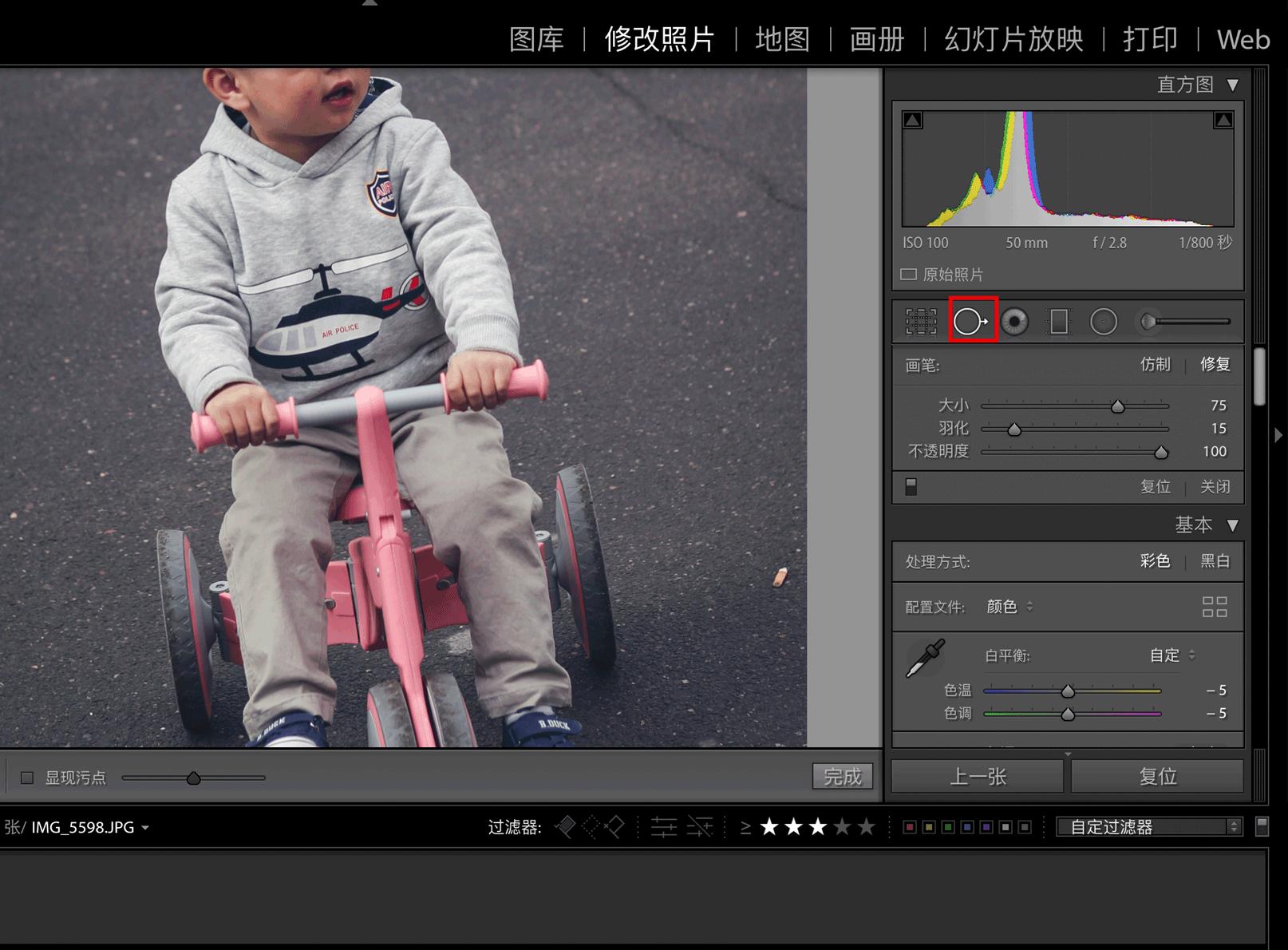Click the 上一张 button

(978, 777)
